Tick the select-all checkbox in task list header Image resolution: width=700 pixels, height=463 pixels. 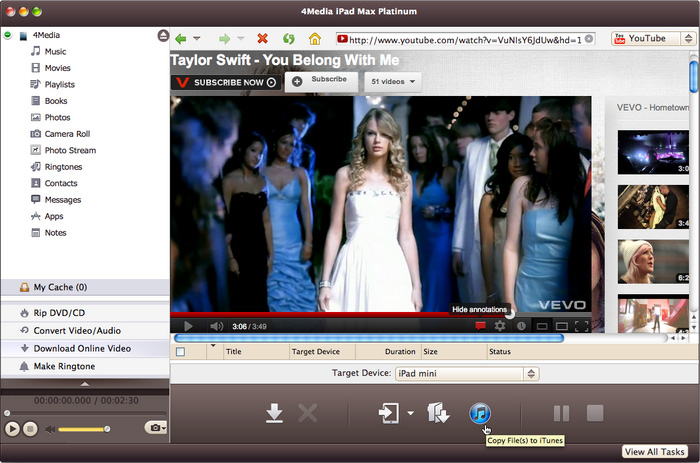[181, 352]
